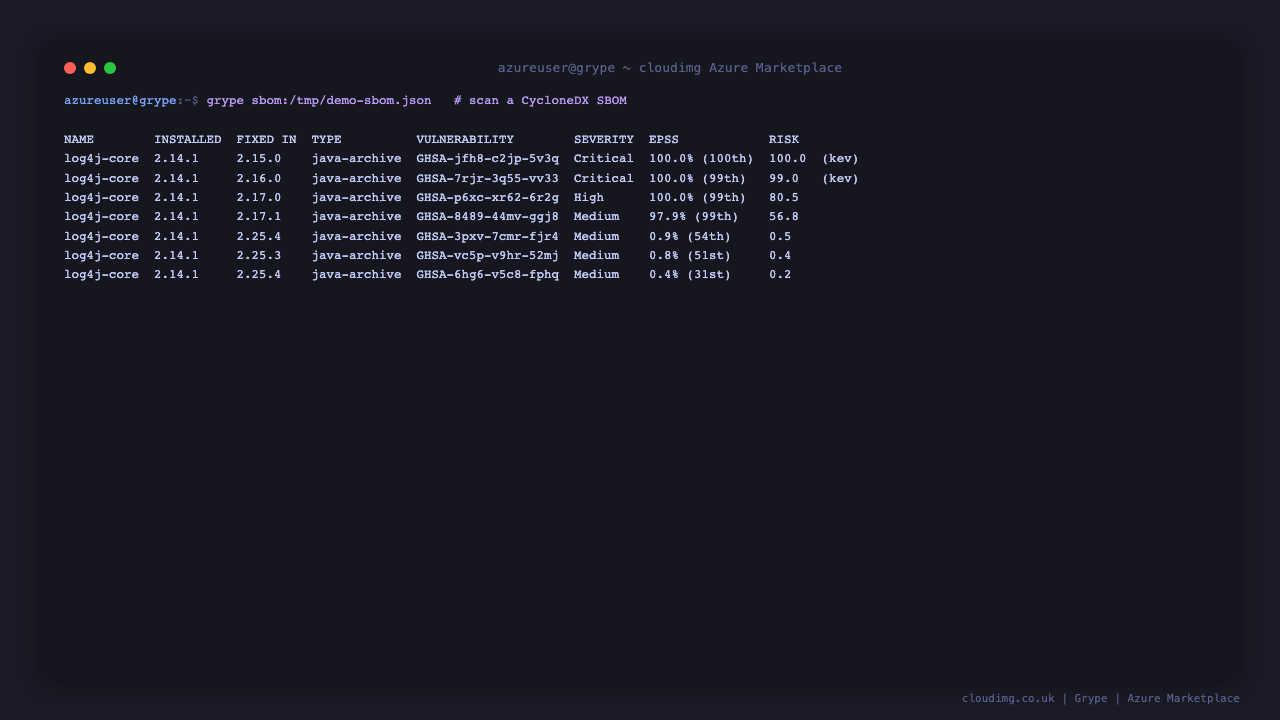Click log4j-core in the GHSA-jfh8 row
Viewport: 1280px width, 720px height.
pyautogui.click(x=102, y=159)
